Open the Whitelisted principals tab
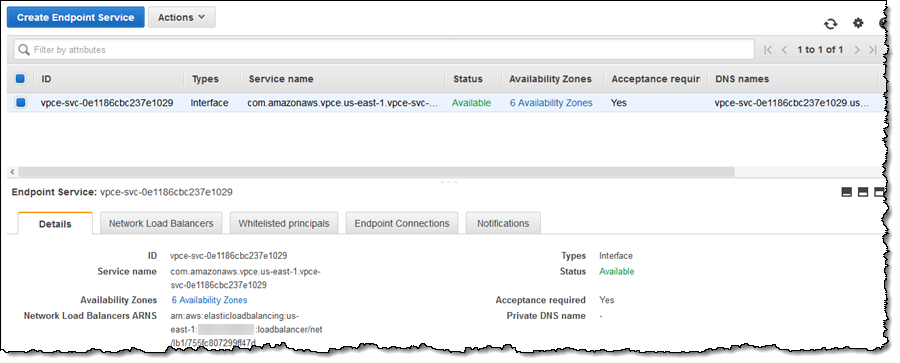 [284, 223]
